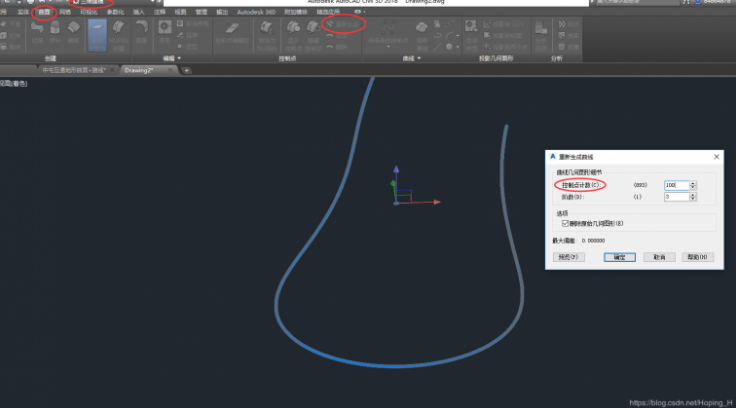Open the Output (输出) ribbon tab

(x=222, y=12)
